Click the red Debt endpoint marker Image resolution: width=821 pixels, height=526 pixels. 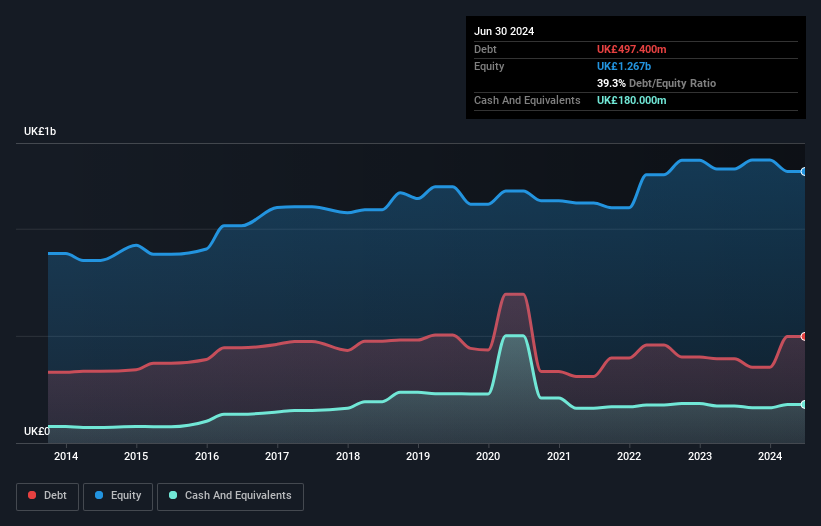coord(804,337)
